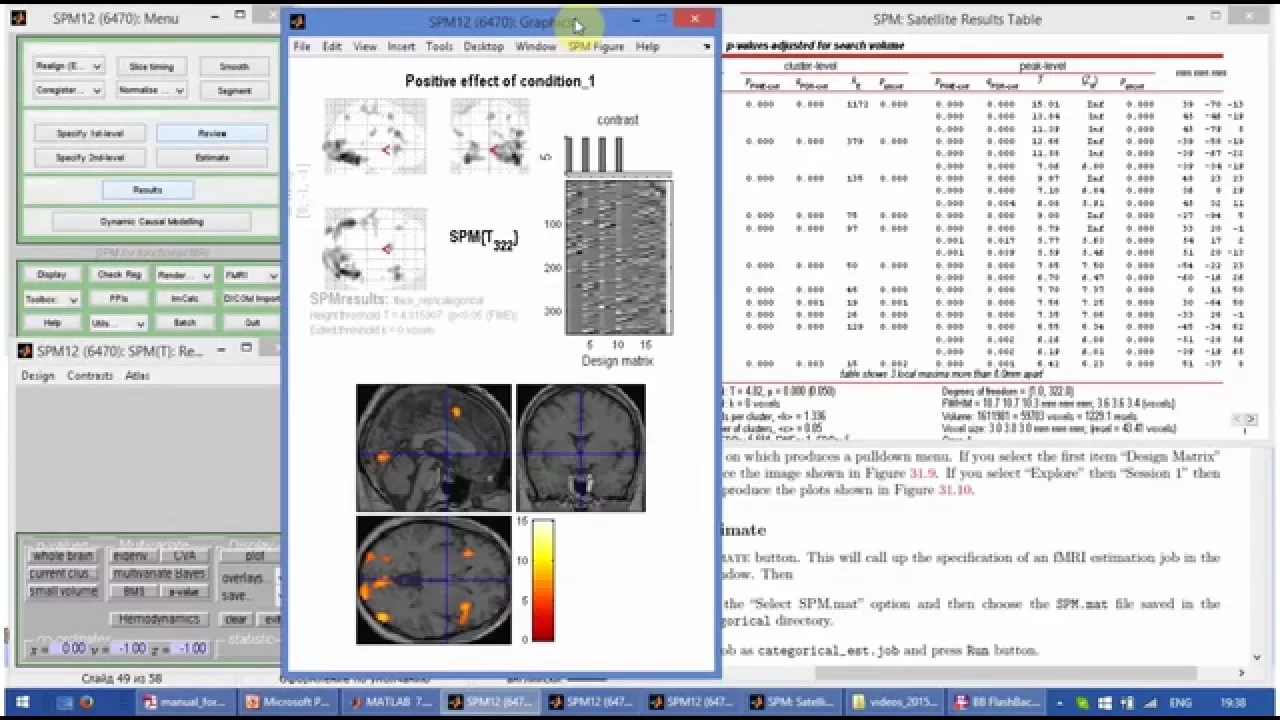This screenshot has width=1280, height=720.
Task: Click the Estimate button
Action: click(212, 157)
